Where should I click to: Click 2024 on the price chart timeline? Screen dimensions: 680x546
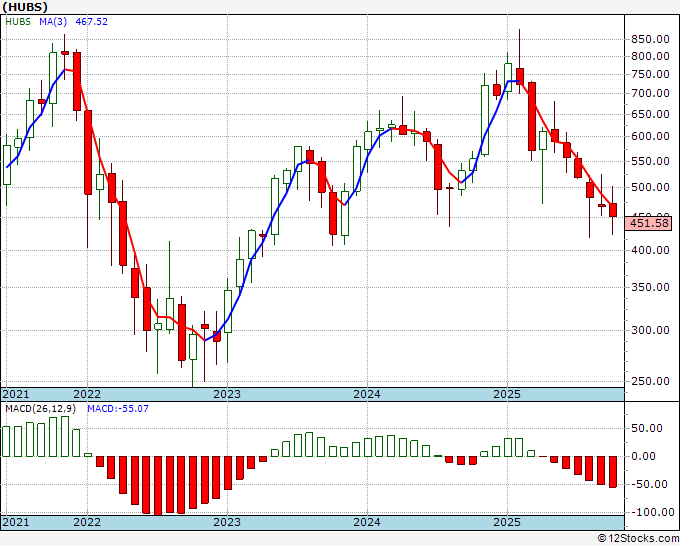point(367,394)
